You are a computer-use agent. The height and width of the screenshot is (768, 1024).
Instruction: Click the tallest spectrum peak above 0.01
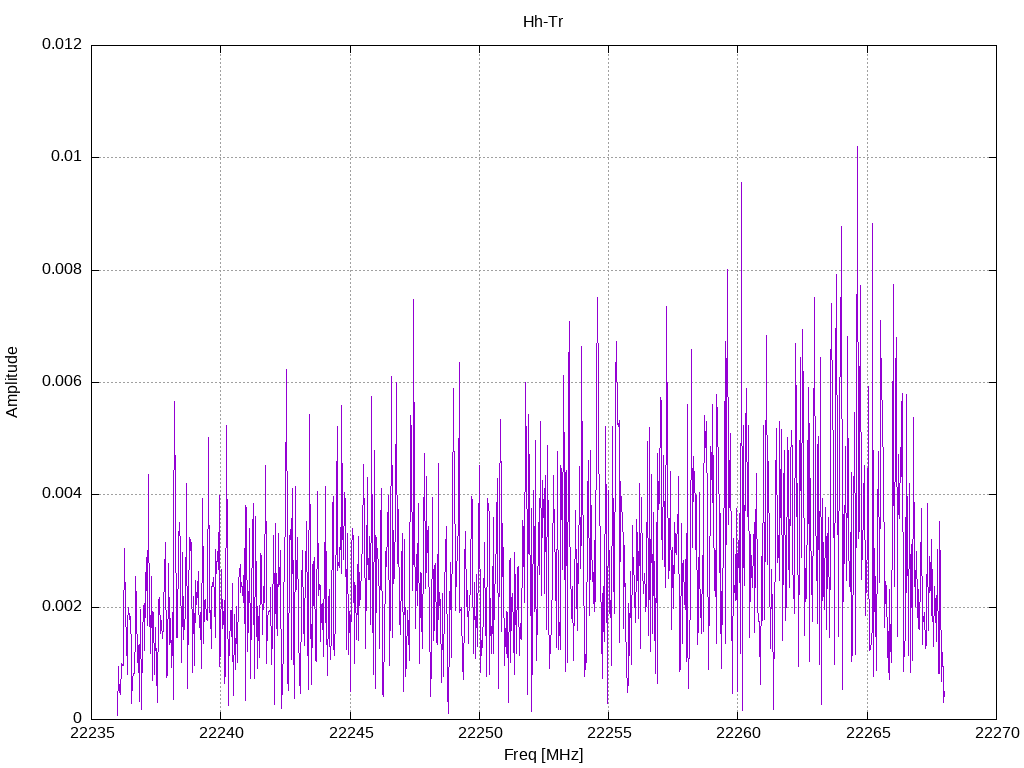(x=857, y=148)
